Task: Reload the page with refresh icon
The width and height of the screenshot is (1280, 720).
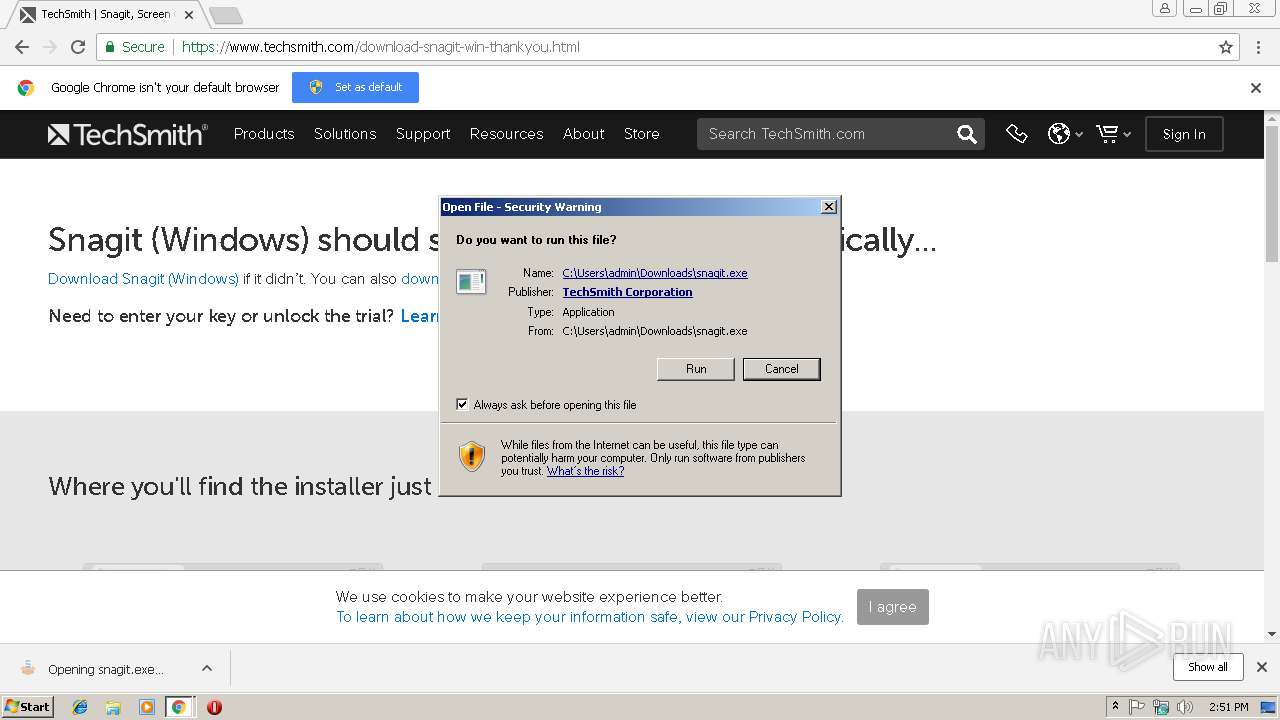Action: [x=78, y=47]
